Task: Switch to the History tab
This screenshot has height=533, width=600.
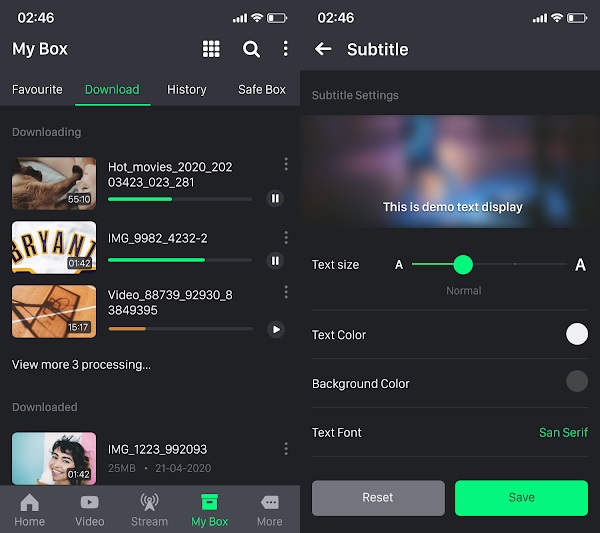Action: pyautogui.click(x=187, y=90)
